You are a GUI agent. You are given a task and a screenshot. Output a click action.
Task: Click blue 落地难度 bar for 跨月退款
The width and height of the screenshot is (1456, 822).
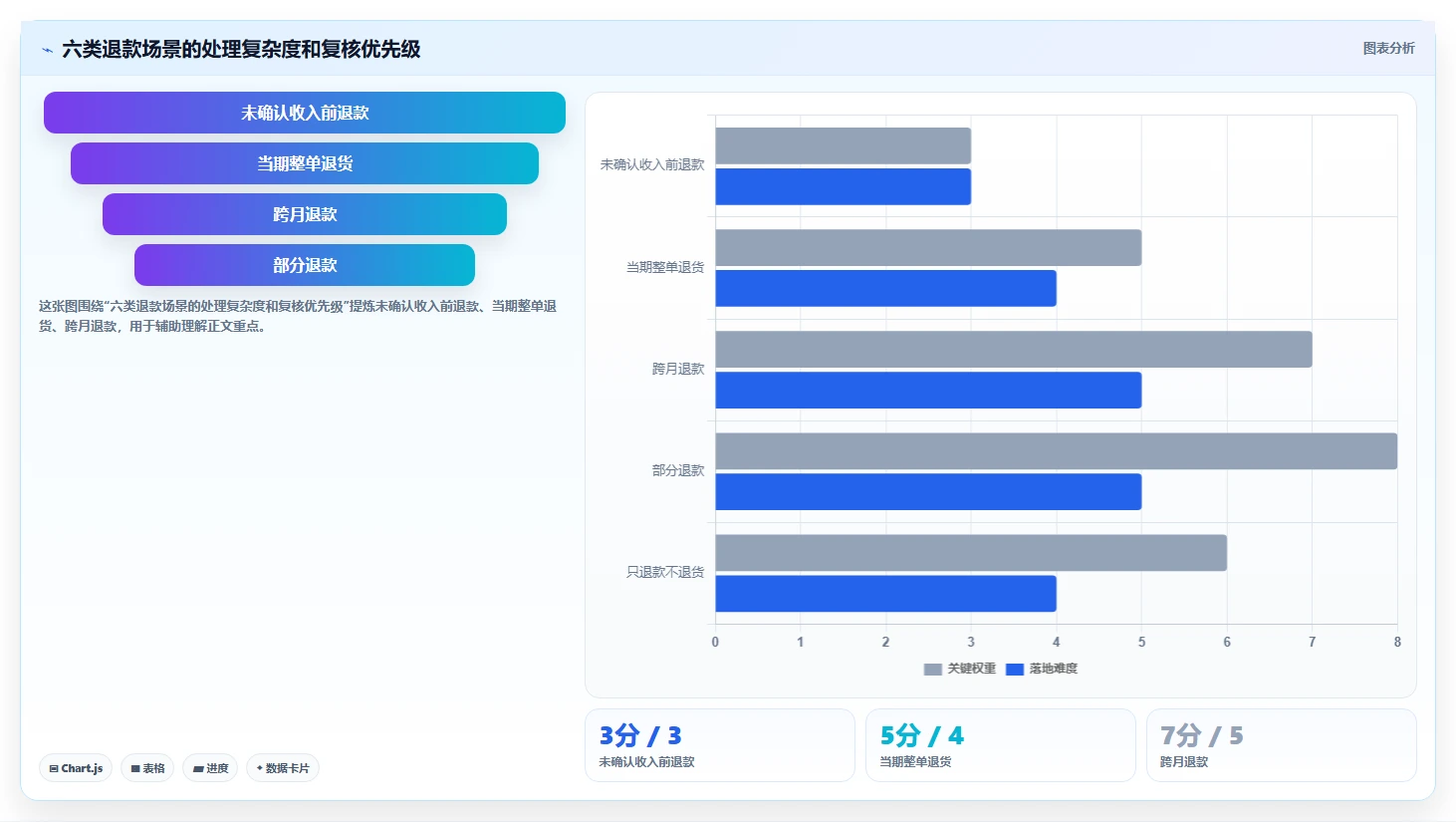pyautogui.click(x=928, y=390)
